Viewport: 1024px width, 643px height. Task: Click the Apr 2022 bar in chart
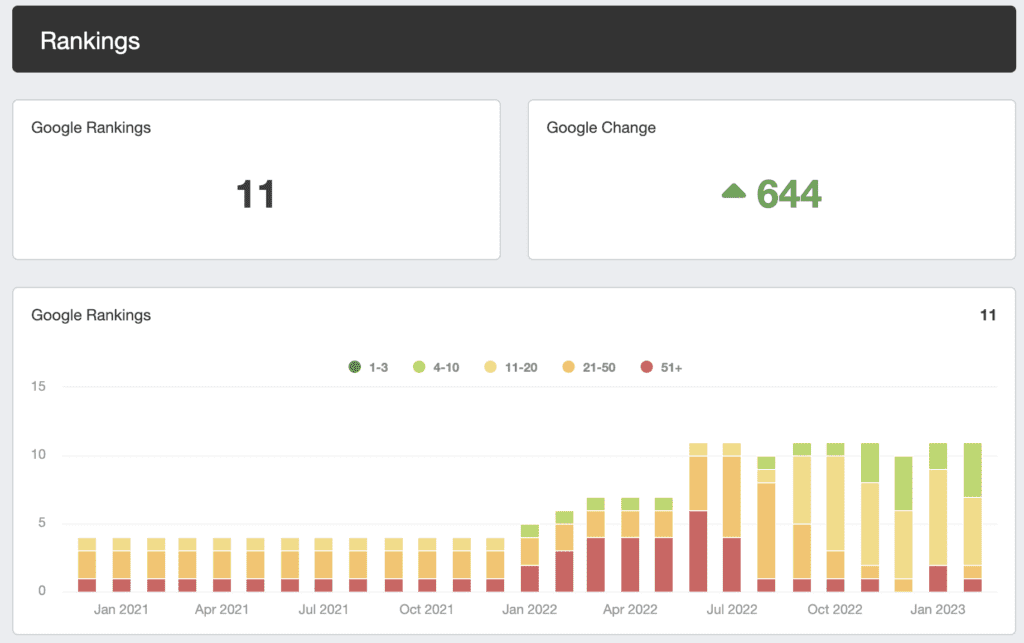pos(630,544)
